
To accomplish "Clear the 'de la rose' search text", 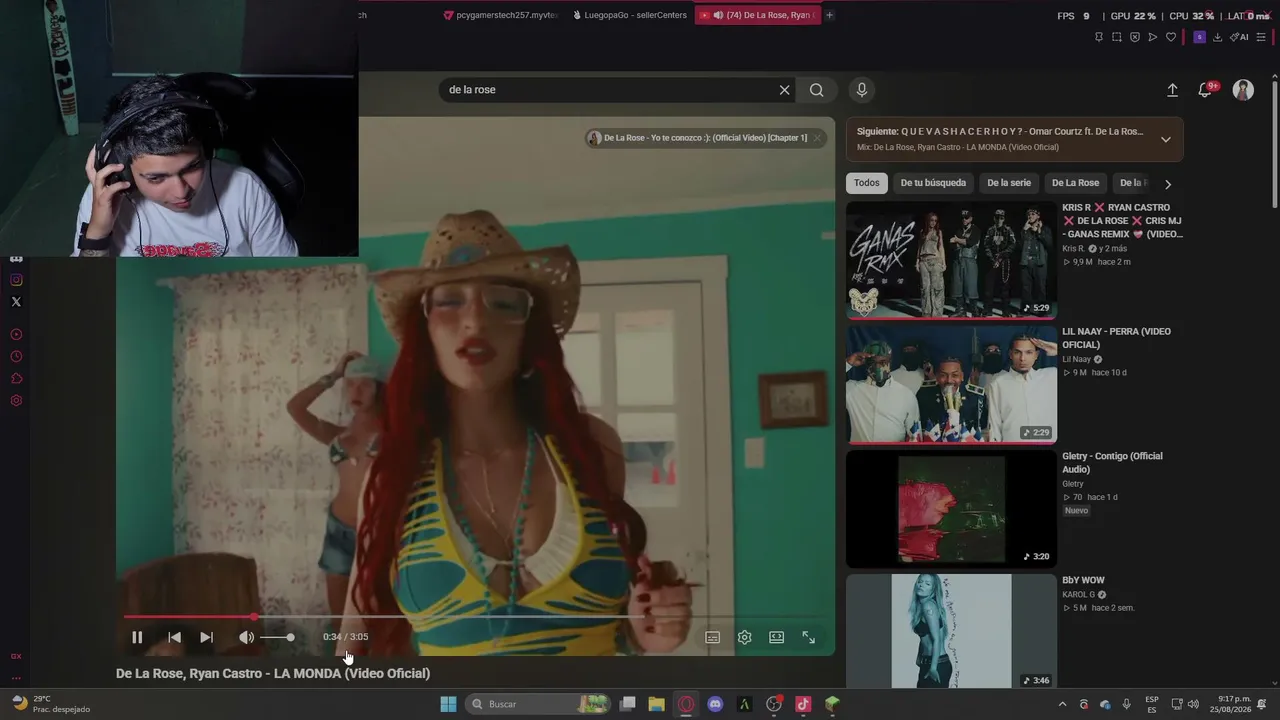I will pos(784,90).
